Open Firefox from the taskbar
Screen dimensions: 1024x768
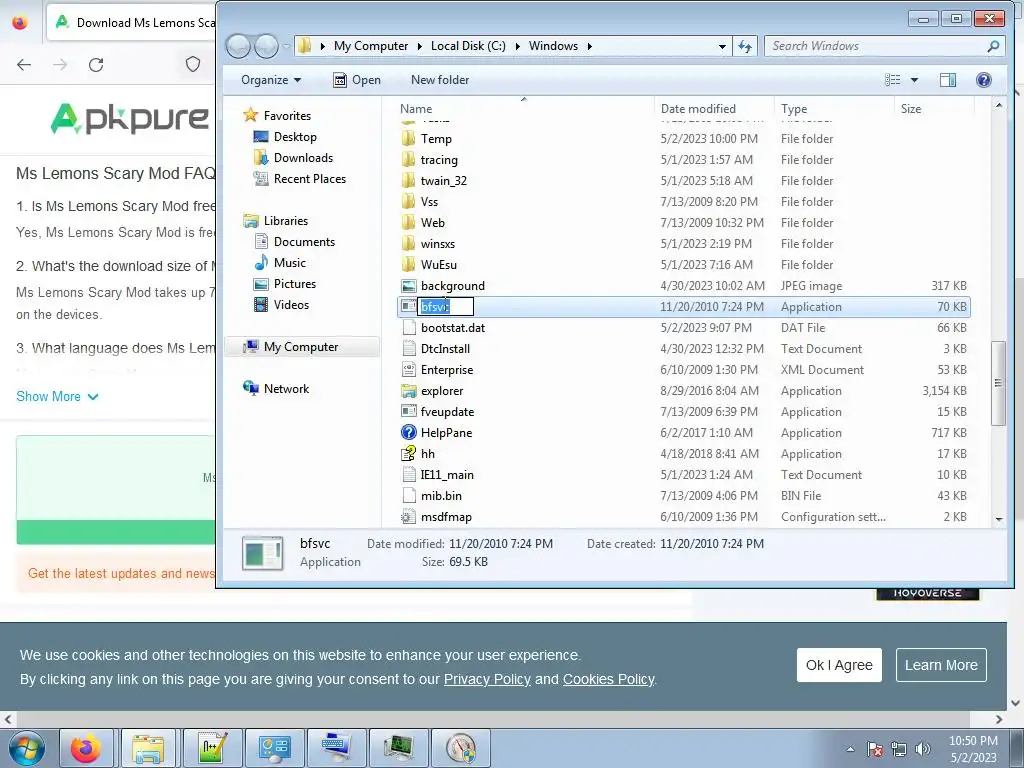click(x=86, y=748)
